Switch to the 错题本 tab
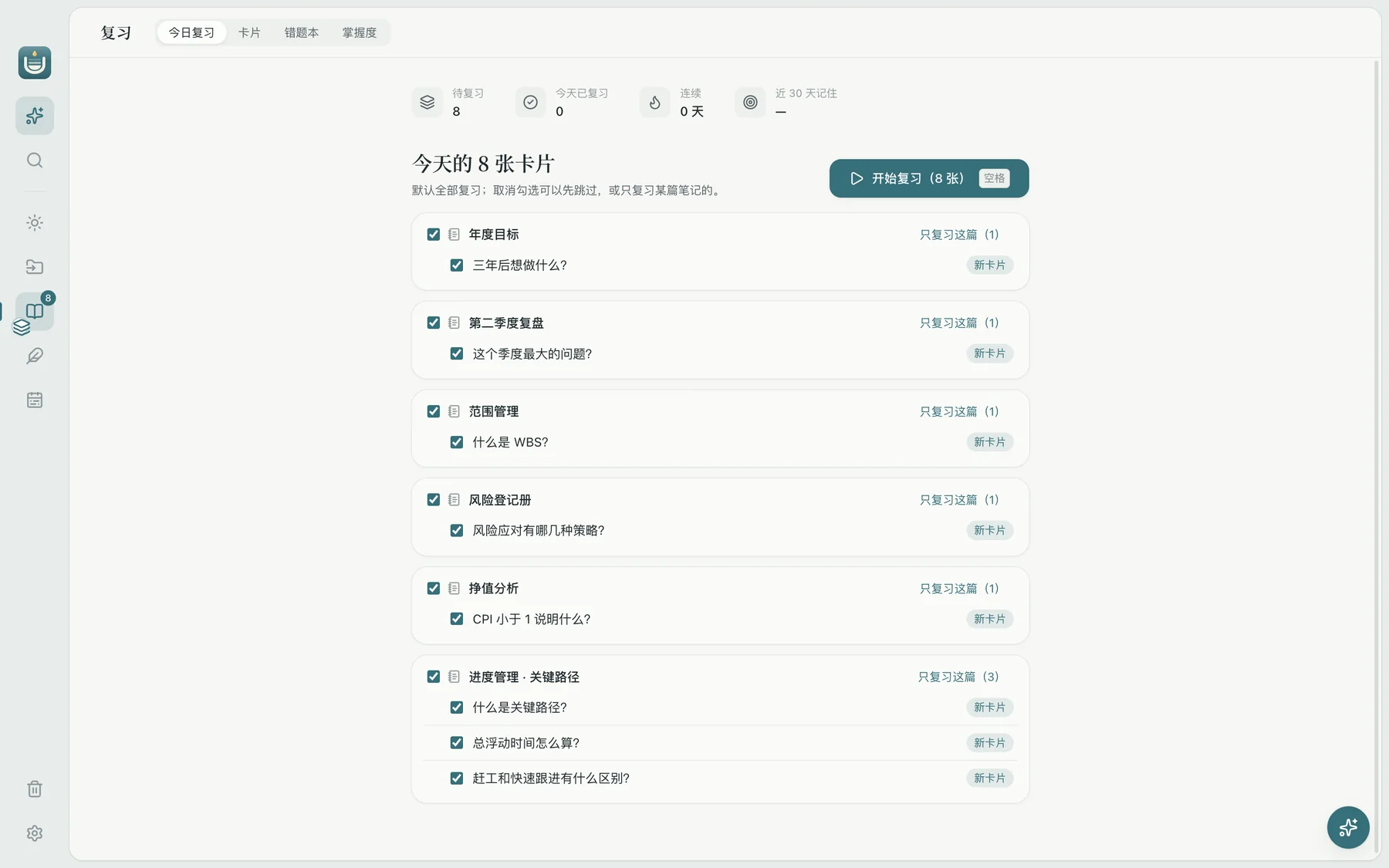 coord(302,32)
